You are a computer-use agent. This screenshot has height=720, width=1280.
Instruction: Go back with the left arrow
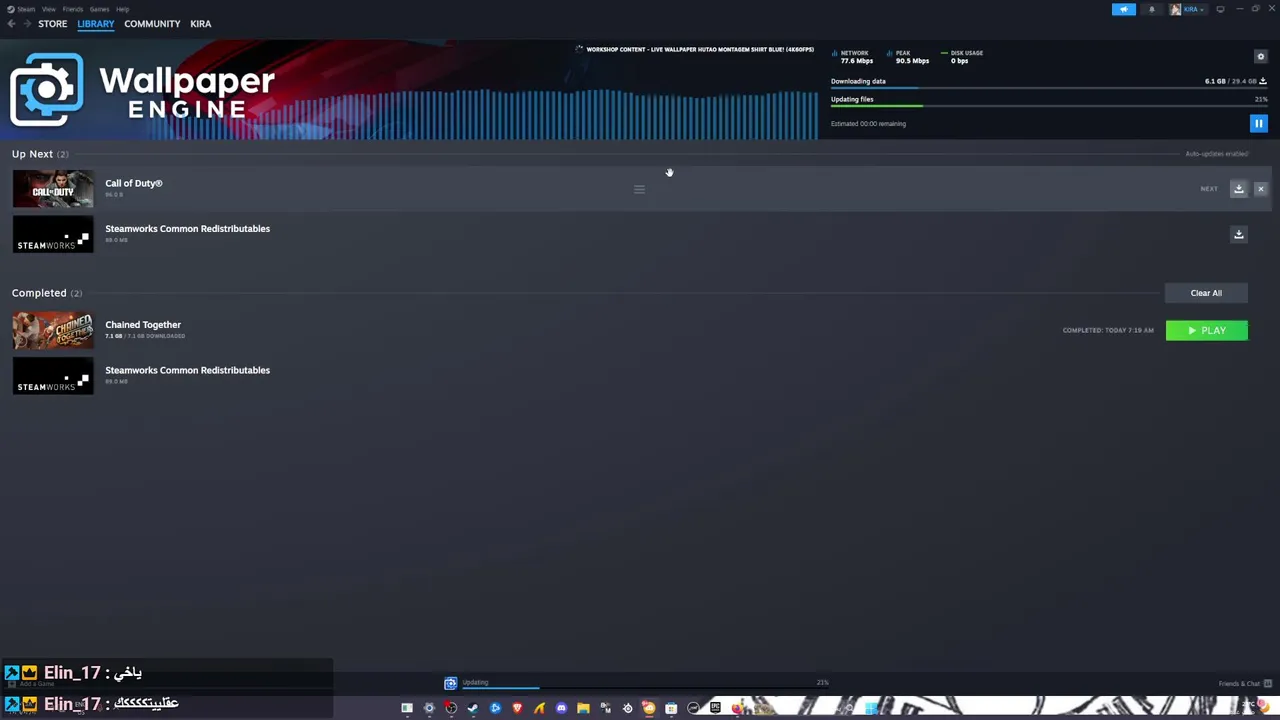pyautogui.click(x=11, y=24)
